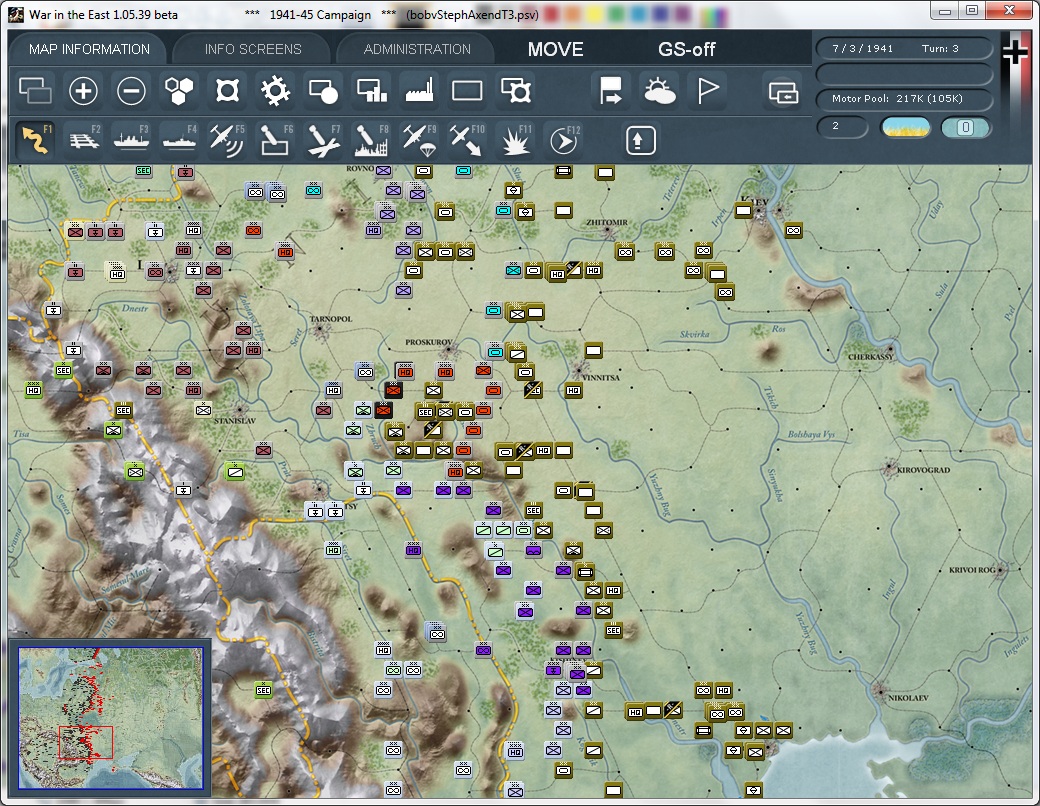Click the KIEV city label
1040x806 pixels.
pyautogui.click(x=753, y=200)
